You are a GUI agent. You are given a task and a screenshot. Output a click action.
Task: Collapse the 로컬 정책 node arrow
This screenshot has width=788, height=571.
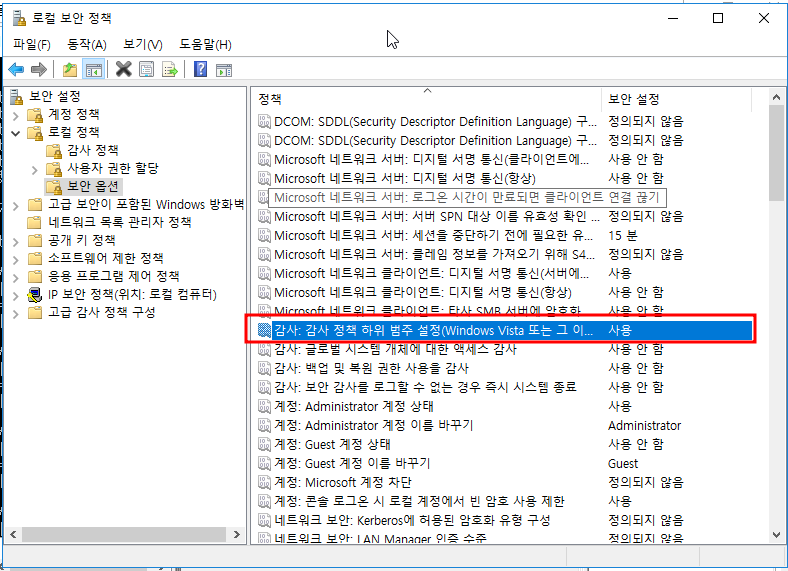pos(16,133)
